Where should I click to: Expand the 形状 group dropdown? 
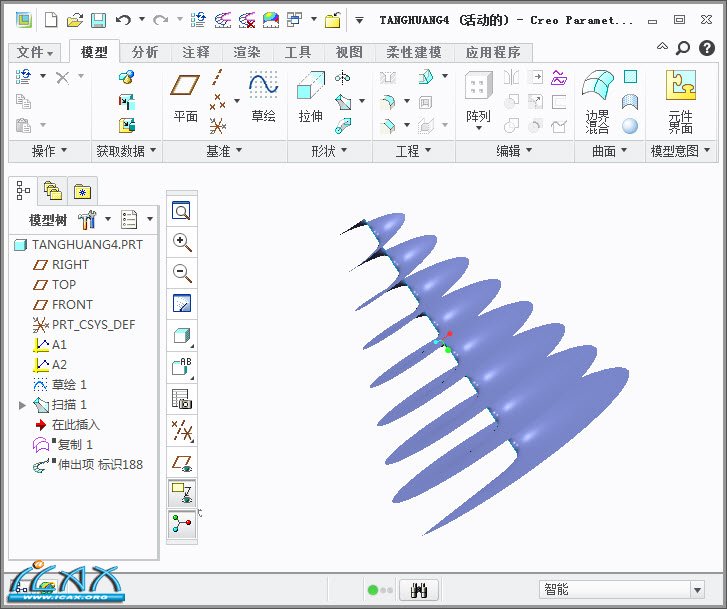pyautogui.click(x=317, y=151)
